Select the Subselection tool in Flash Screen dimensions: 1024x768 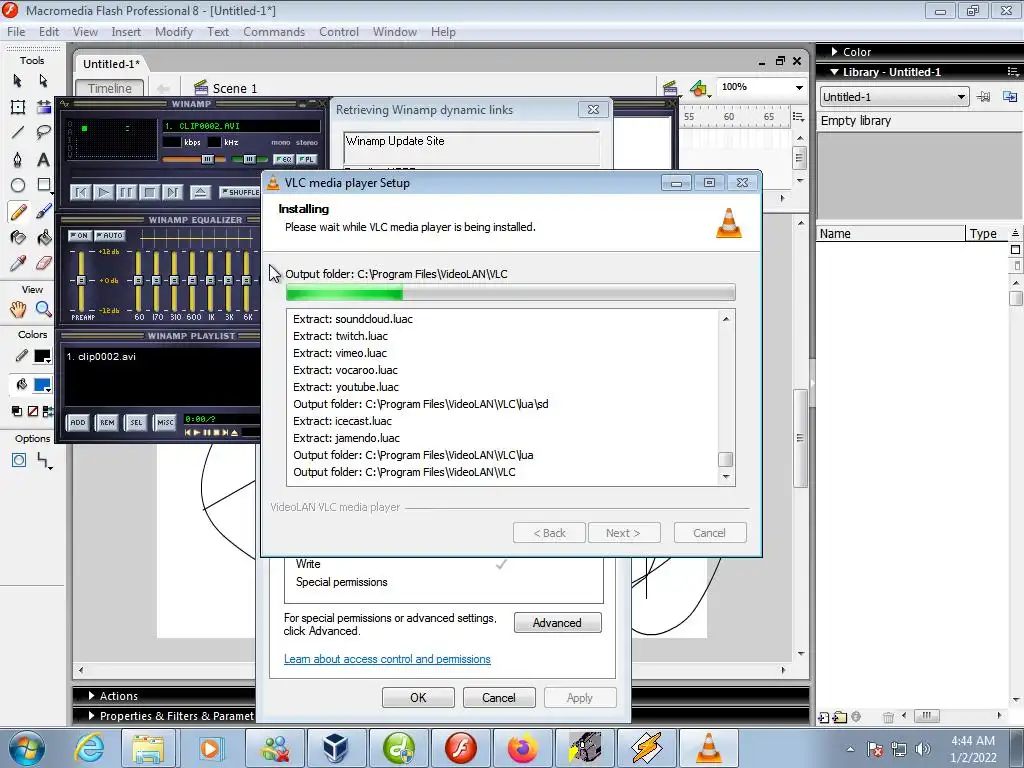point(43,80)
